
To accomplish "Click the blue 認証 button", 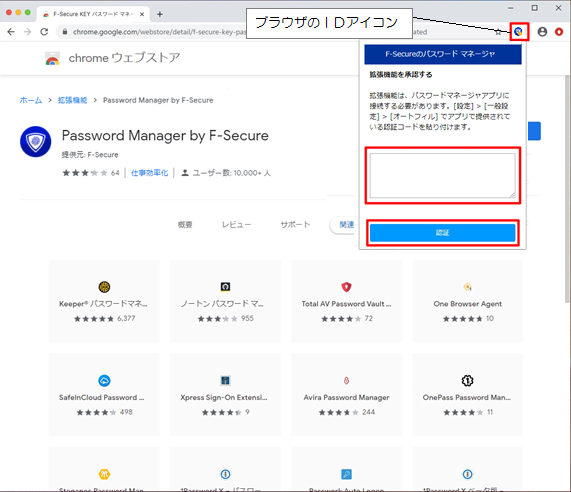I will click(x=442, y=233).
